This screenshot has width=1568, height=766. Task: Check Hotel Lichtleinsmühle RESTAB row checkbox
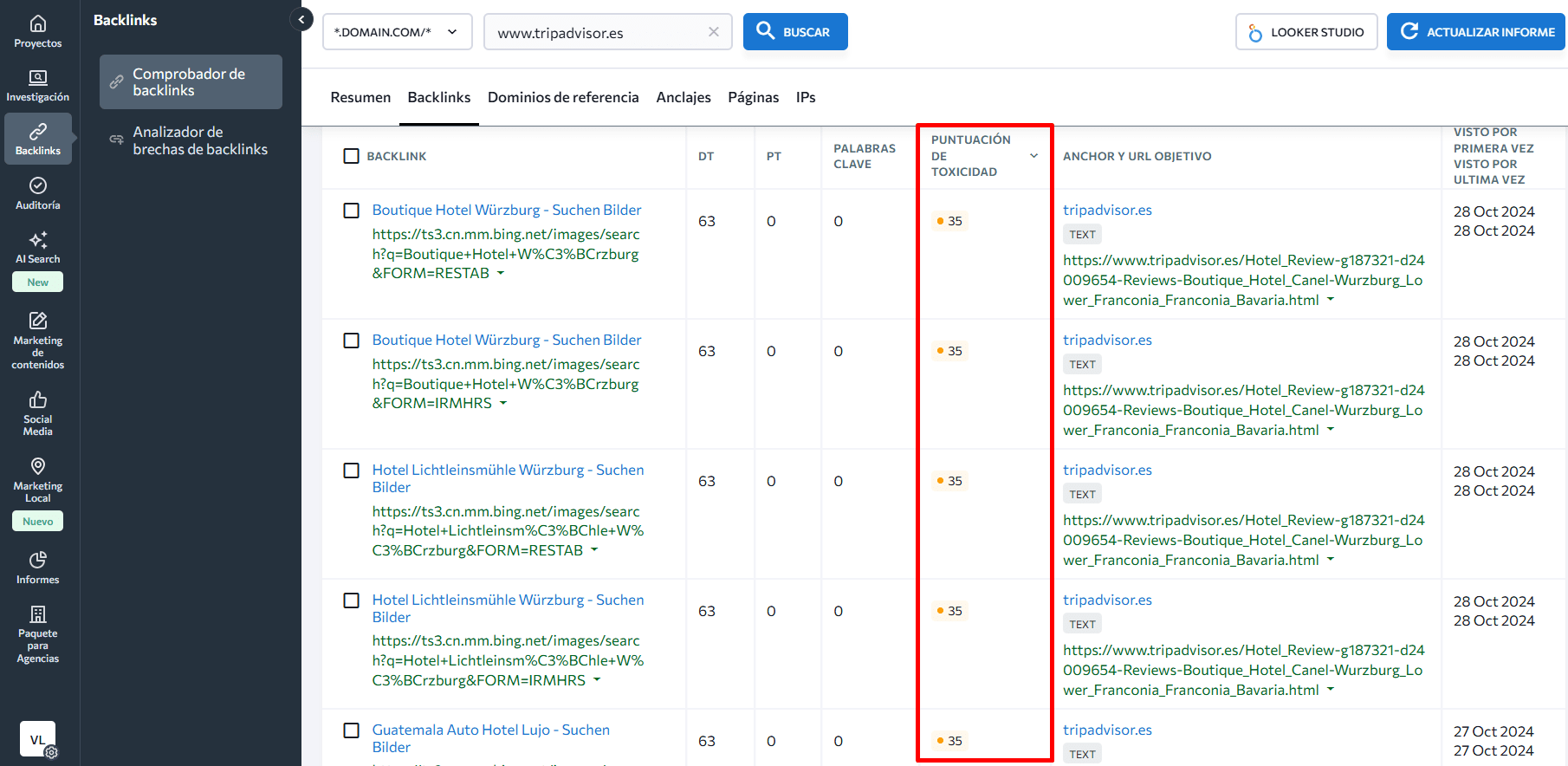(x=351, y=471)
